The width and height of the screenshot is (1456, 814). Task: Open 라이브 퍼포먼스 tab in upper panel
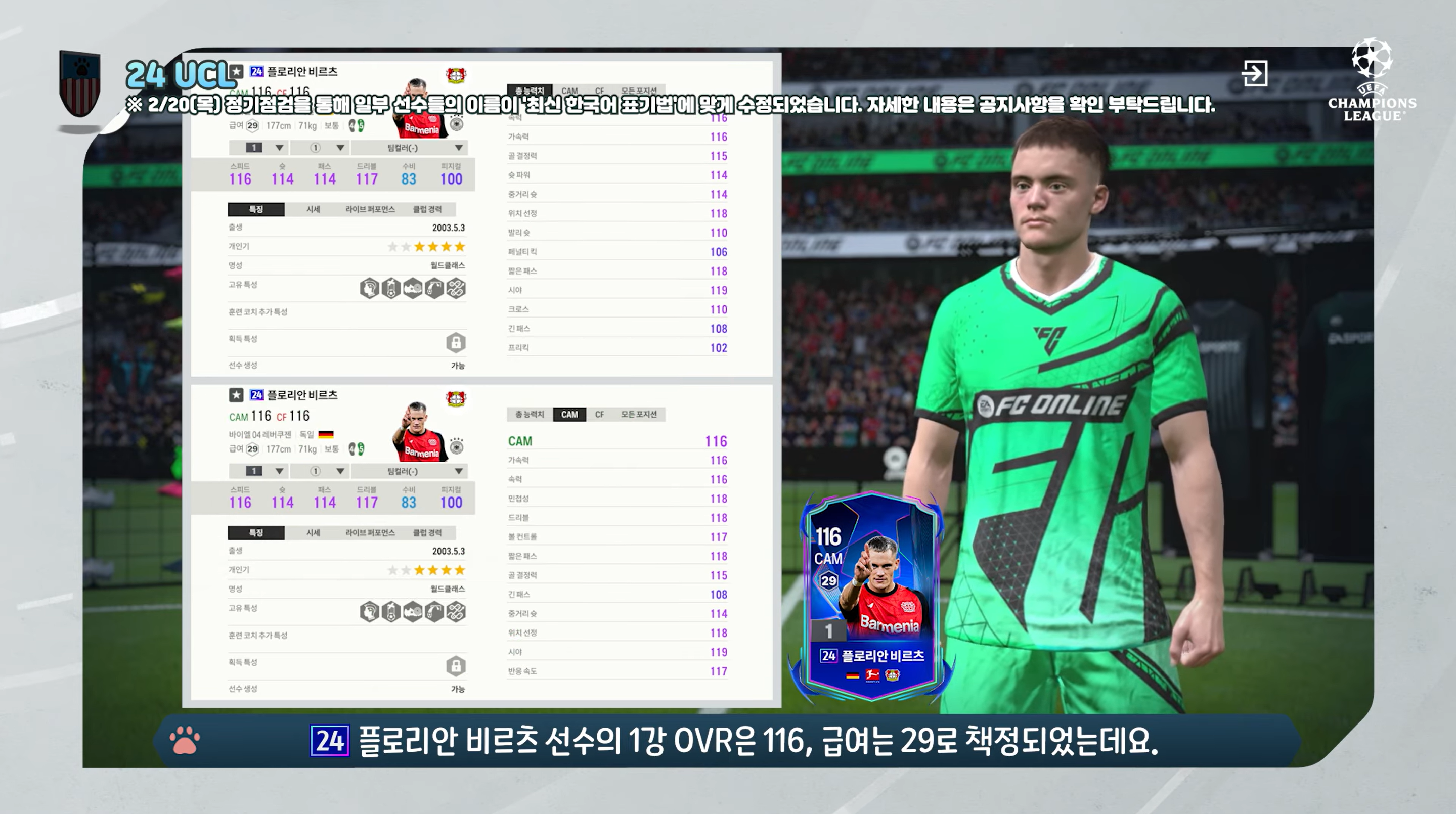370,209
